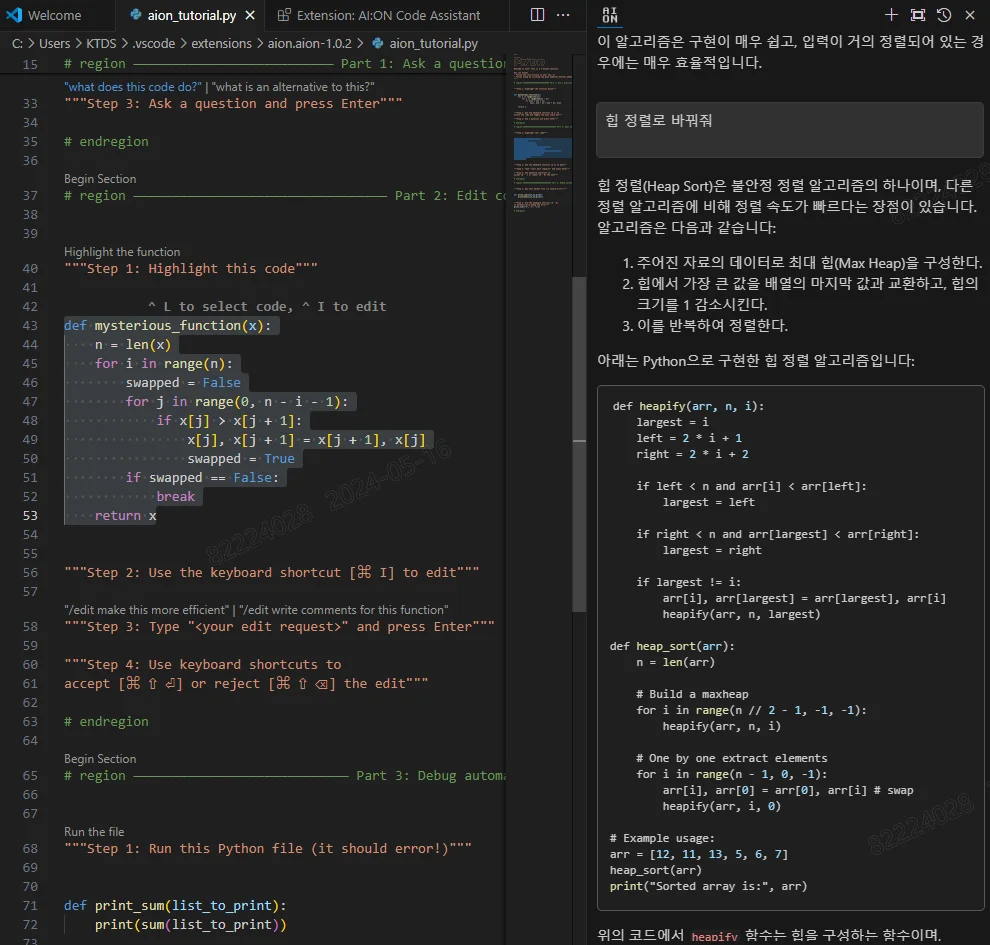
Task: Maximize the AI:ON chat panel
Action: [x=917, y=15]
